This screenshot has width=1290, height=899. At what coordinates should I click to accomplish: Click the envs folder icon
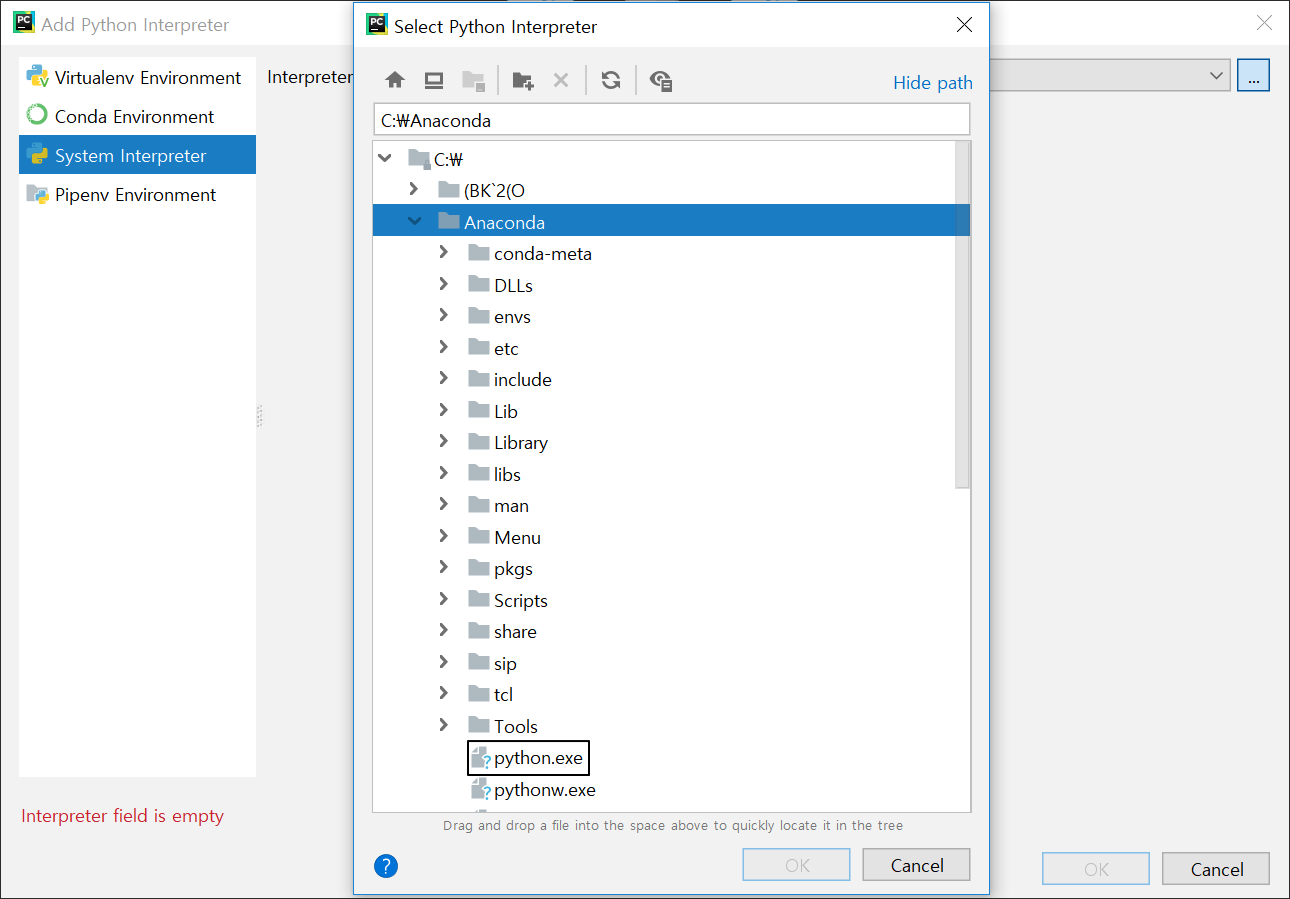478,316
